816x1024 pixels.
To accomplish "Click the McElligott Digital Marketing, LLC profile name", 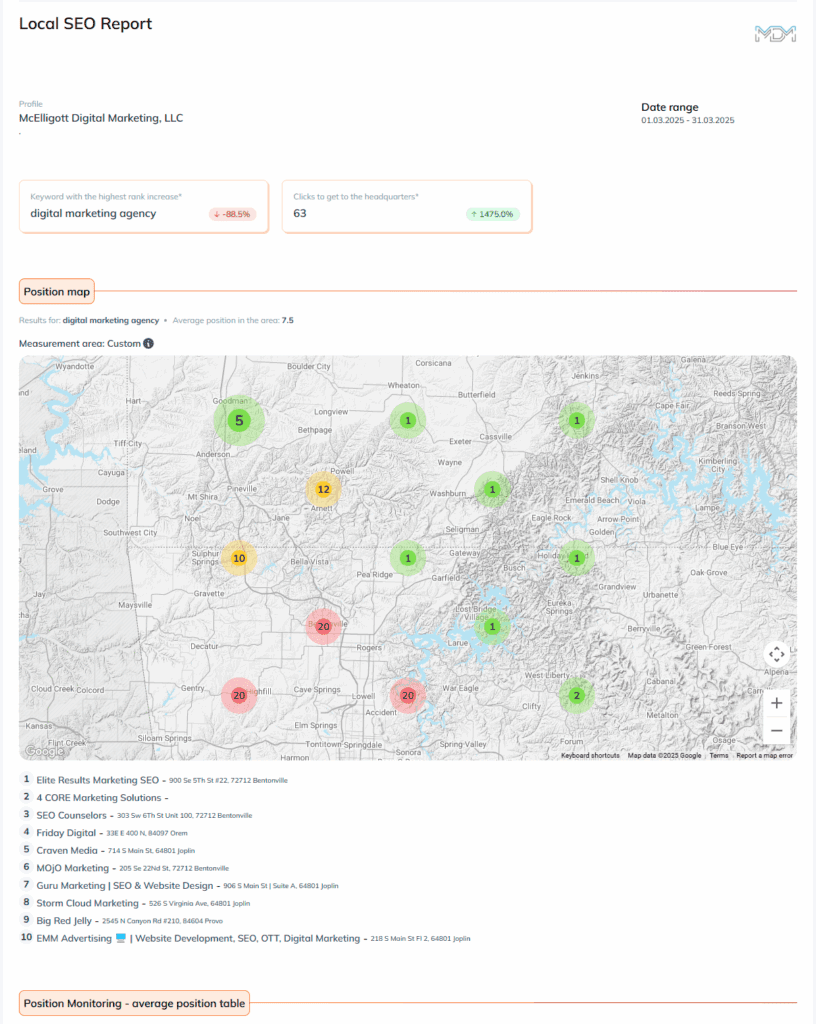I will click(x=101, y=118).
